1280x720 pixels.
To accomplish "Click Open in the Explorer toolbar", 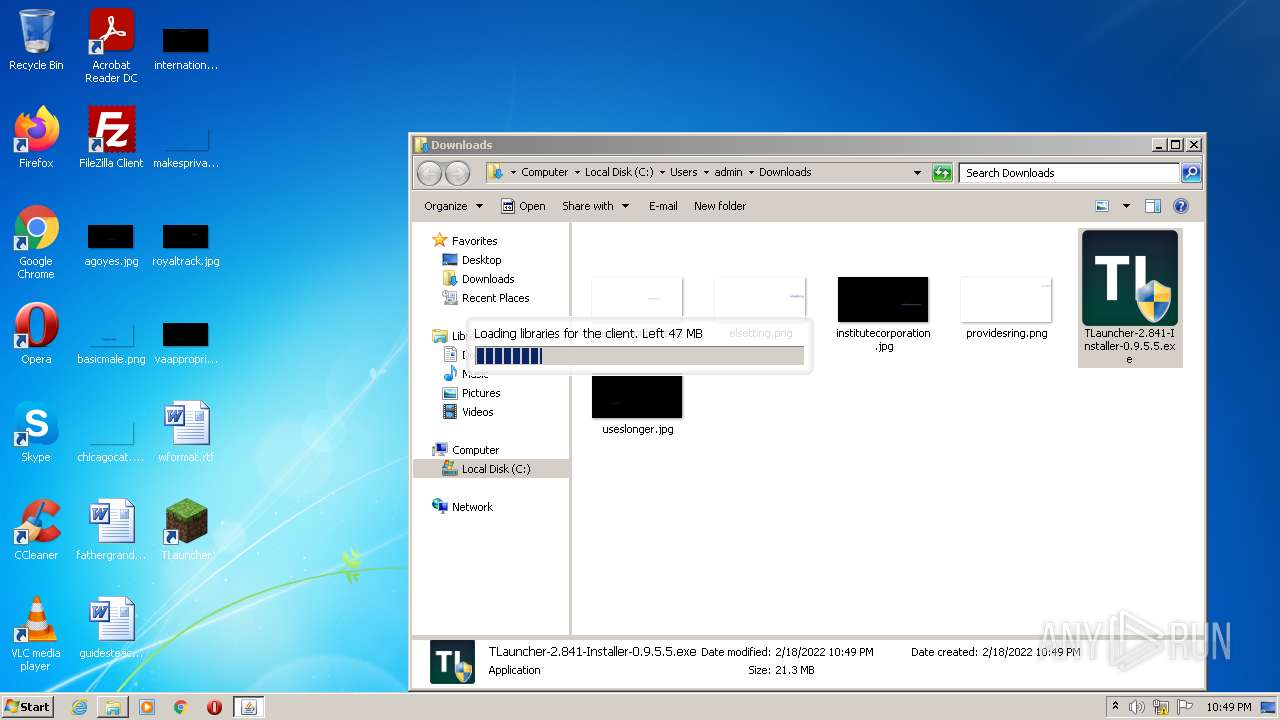I will pyautogui.click(x=523, y=206).
